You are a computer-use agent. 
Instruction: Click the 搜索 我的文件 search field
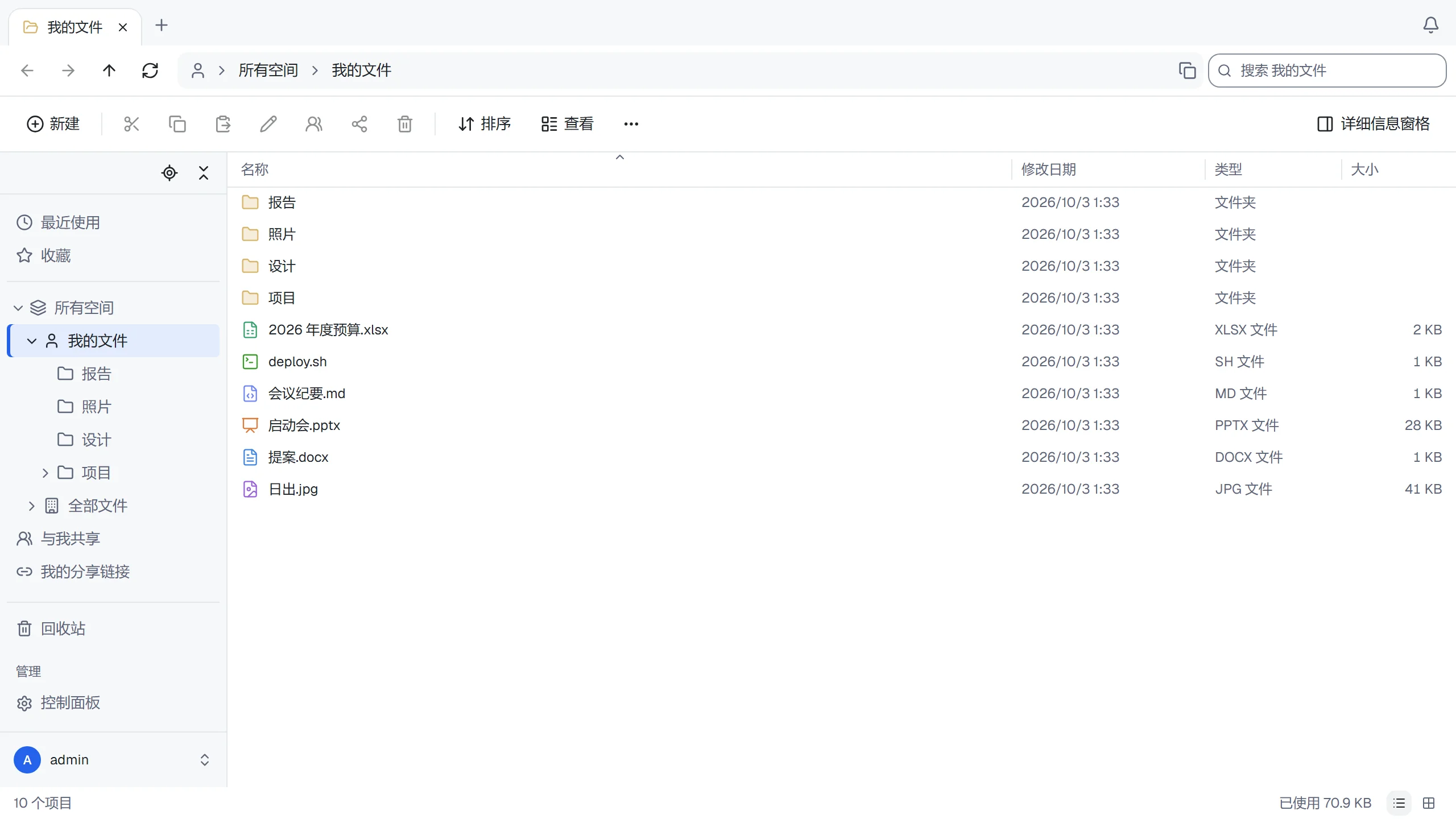(x=1327, y=71)
